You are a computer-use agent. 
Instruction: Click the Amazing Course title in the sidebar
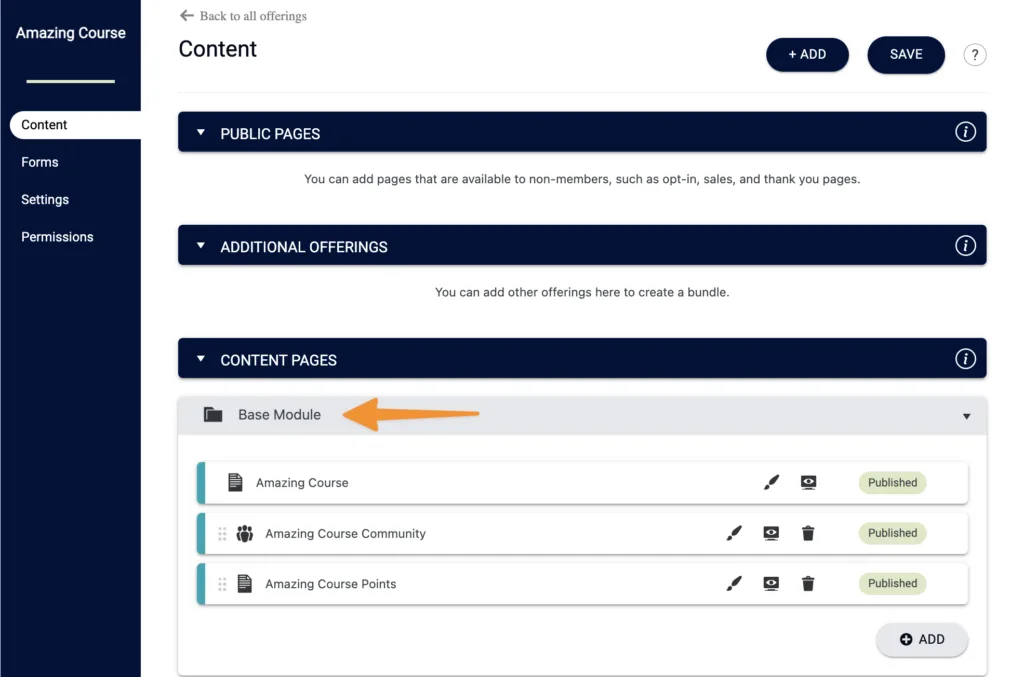pyautogui.click(x=71, y=33)
